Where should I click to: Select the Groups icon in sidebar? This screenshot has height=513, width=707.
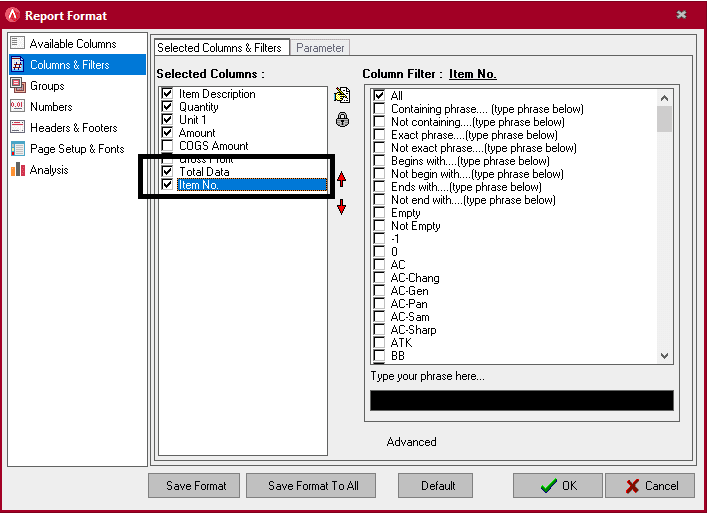click(x=17, y=86)
